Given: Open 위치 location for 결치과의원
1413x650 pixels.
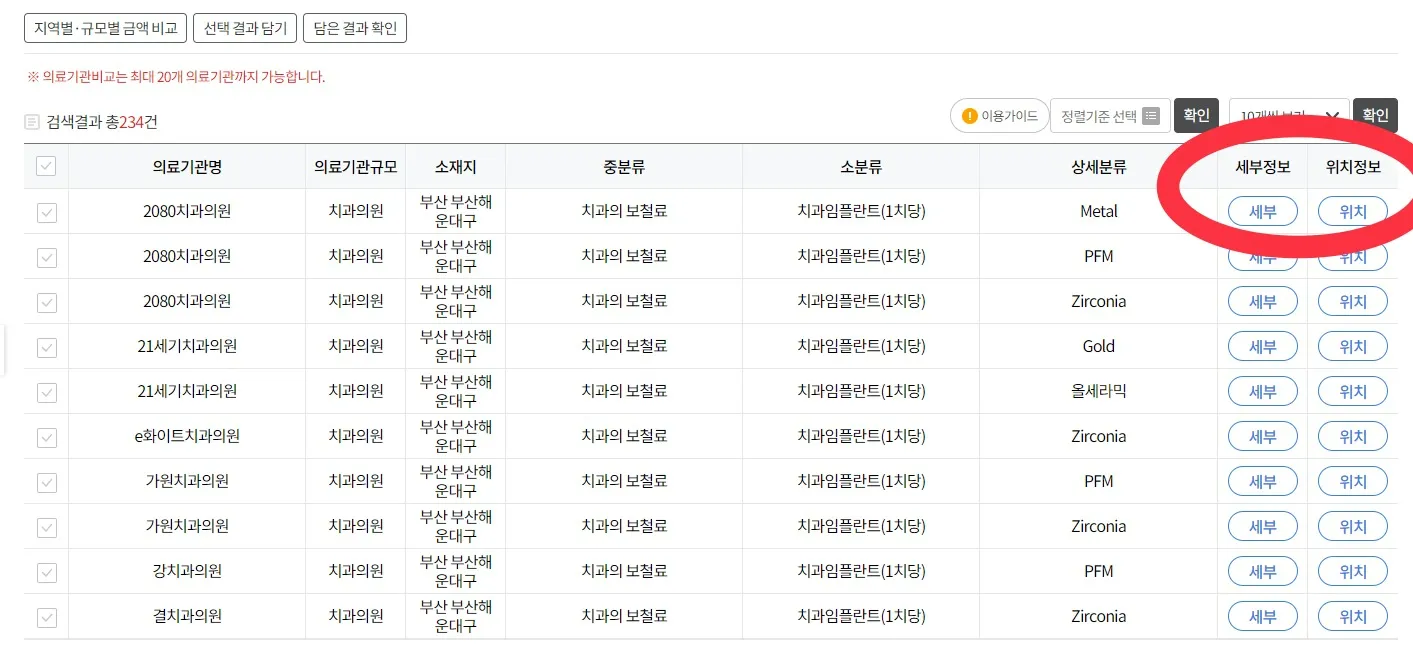Looking at the screenshot, I should (x=1353, y=616).
